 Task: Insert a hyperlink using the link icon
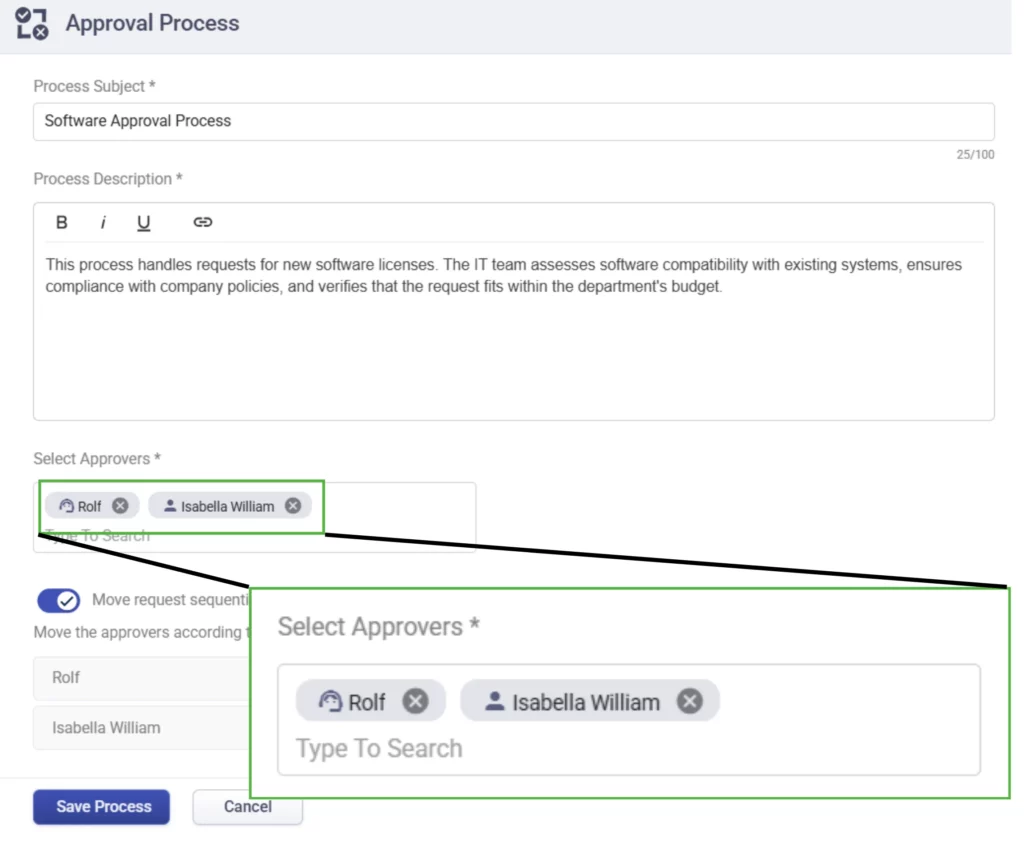pos(203,222)
